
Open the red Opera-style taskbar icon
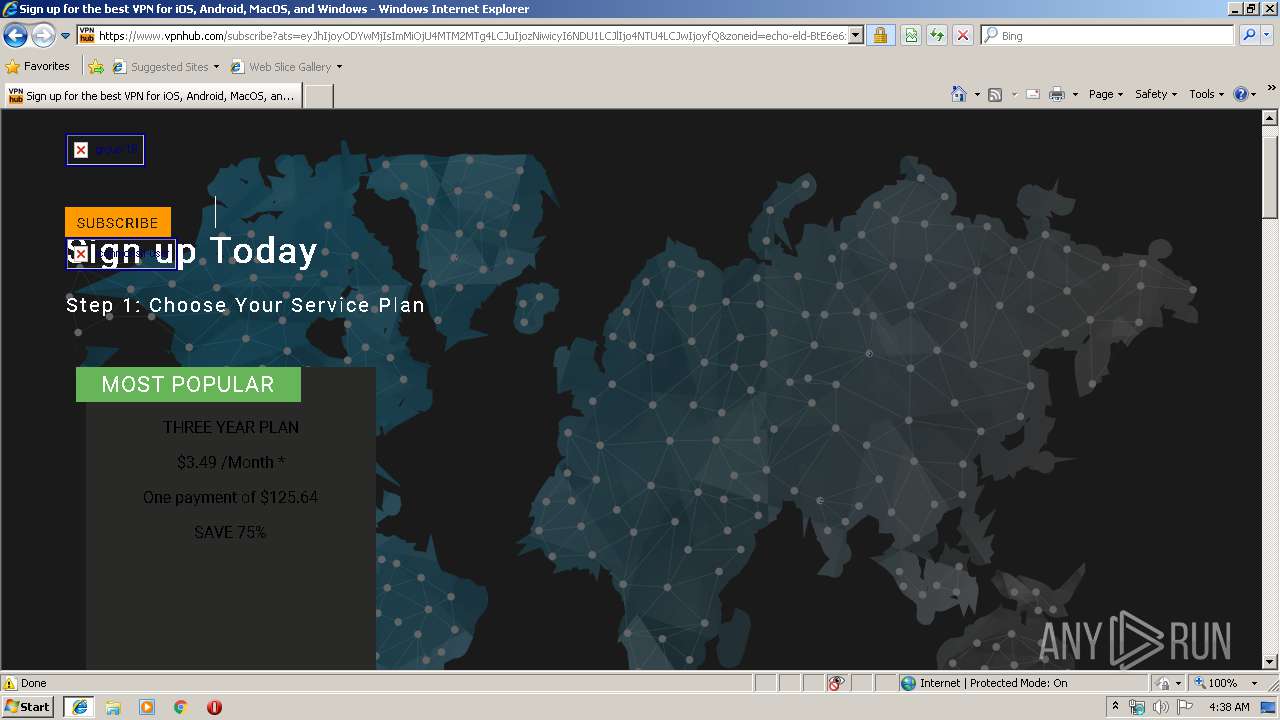point(214,707)
